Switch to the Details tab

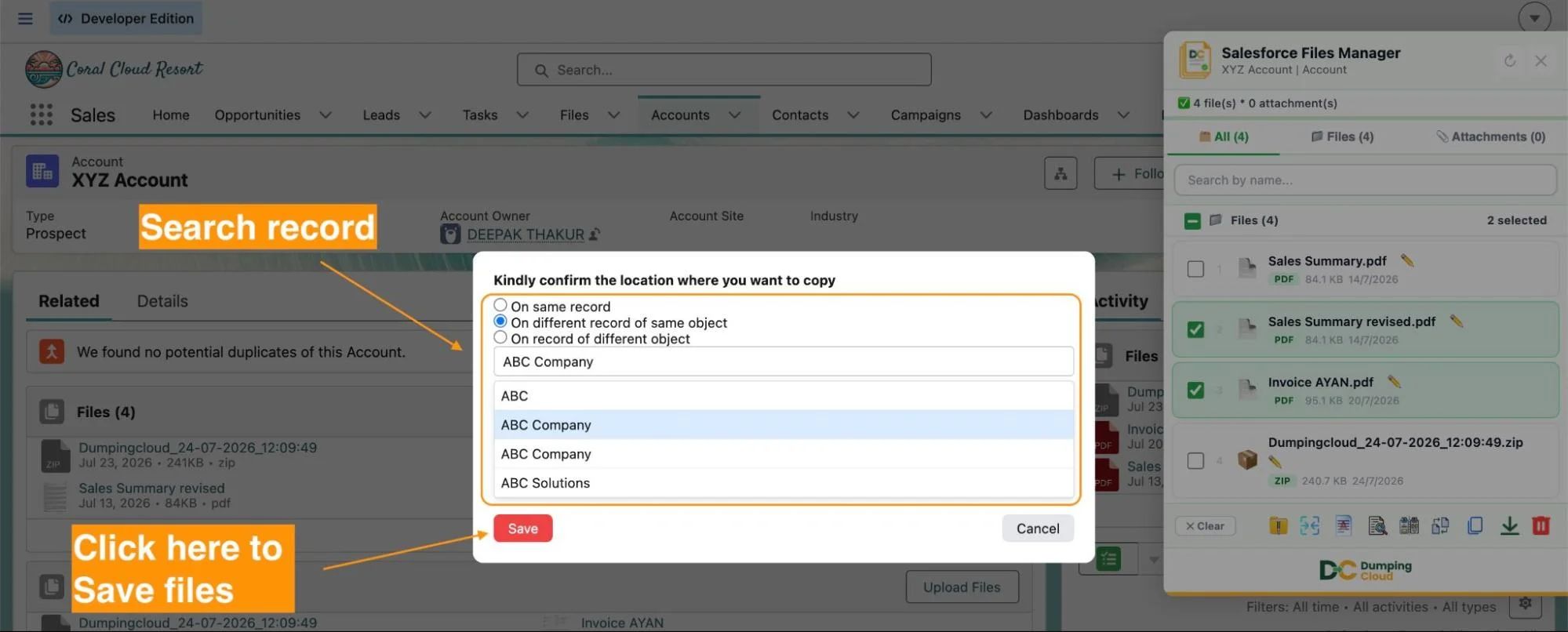tap(162, 301)
